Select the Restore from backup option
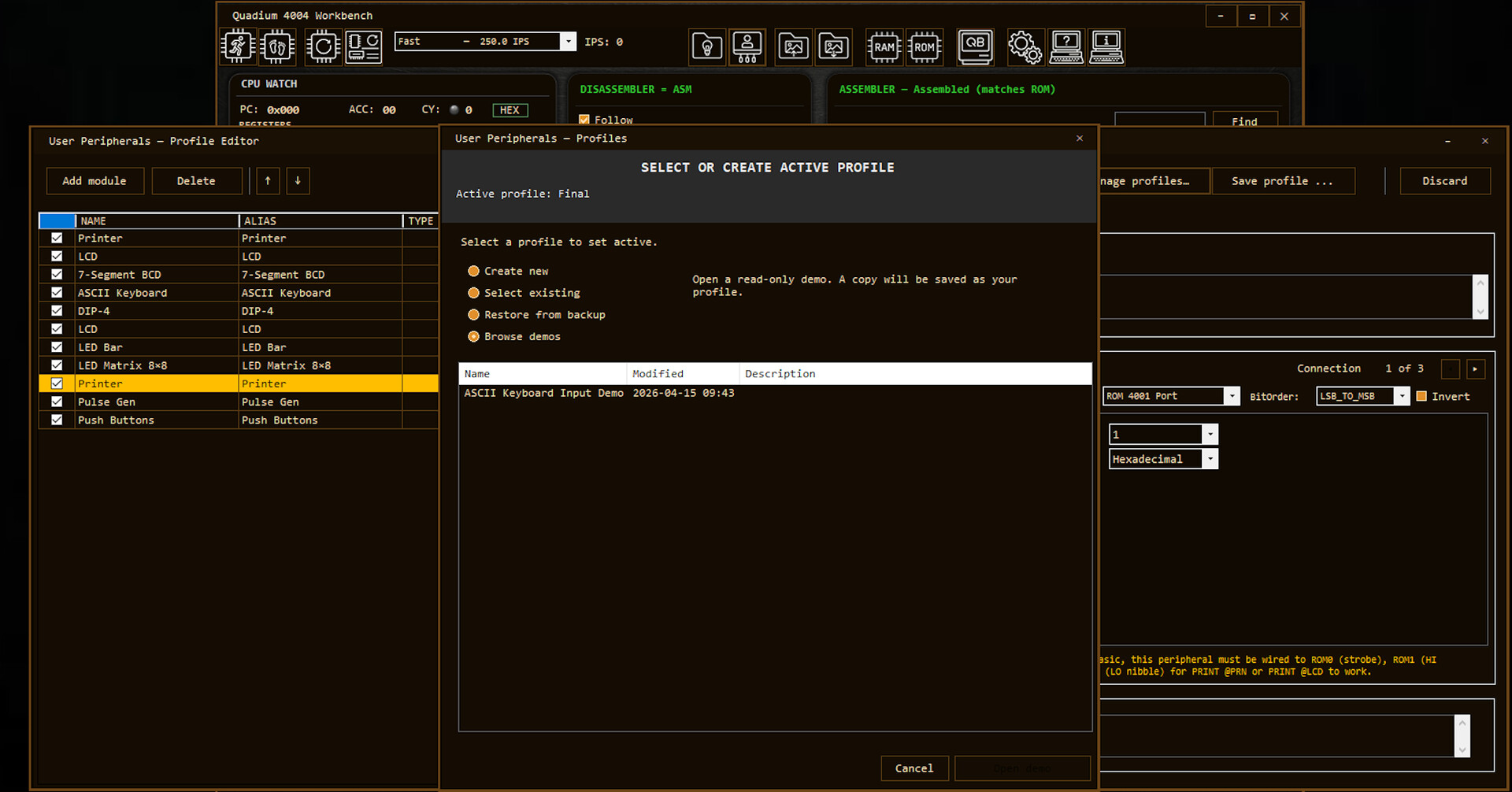 [x=474, y=315]
